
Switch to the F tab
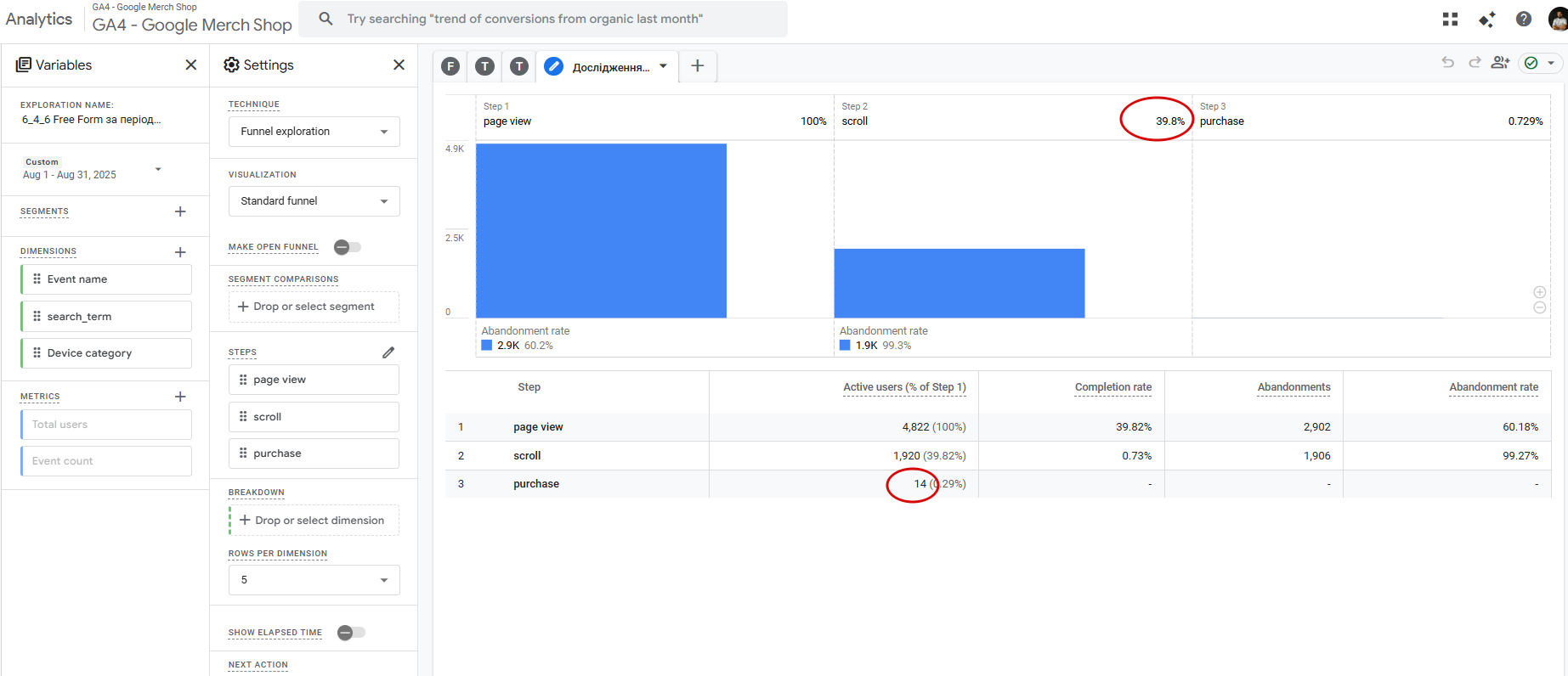(x=450, y=66)
